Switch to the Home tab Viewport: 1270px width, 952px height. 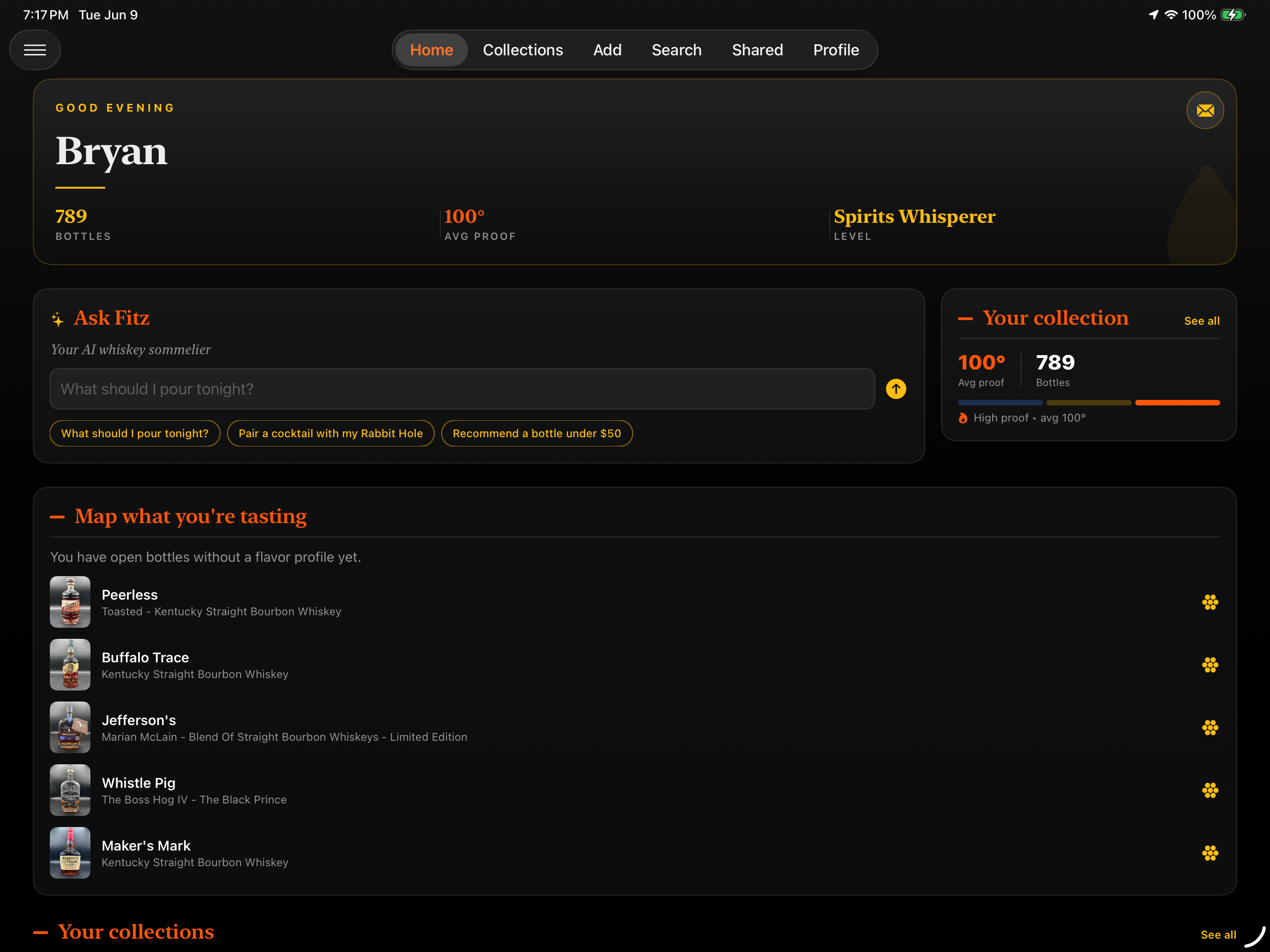click(431, 50)
